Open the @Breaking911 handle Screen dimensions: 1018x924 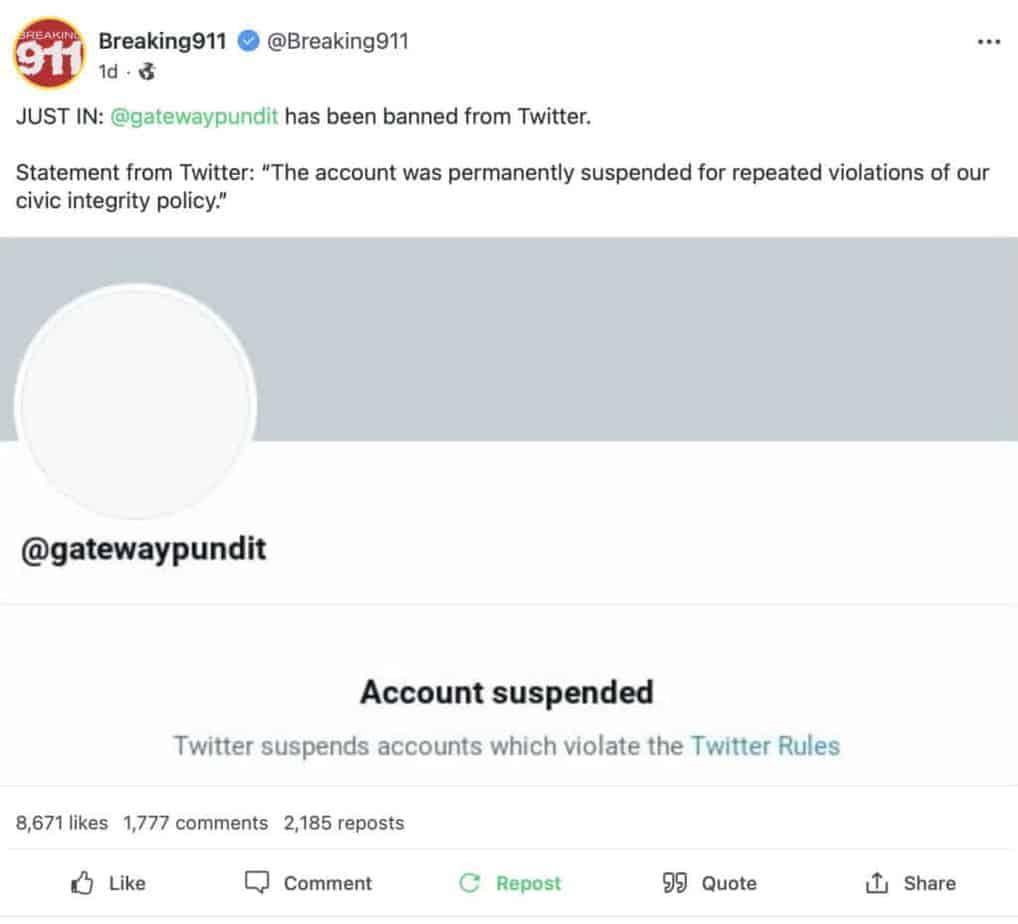click(x=338, y=41)
